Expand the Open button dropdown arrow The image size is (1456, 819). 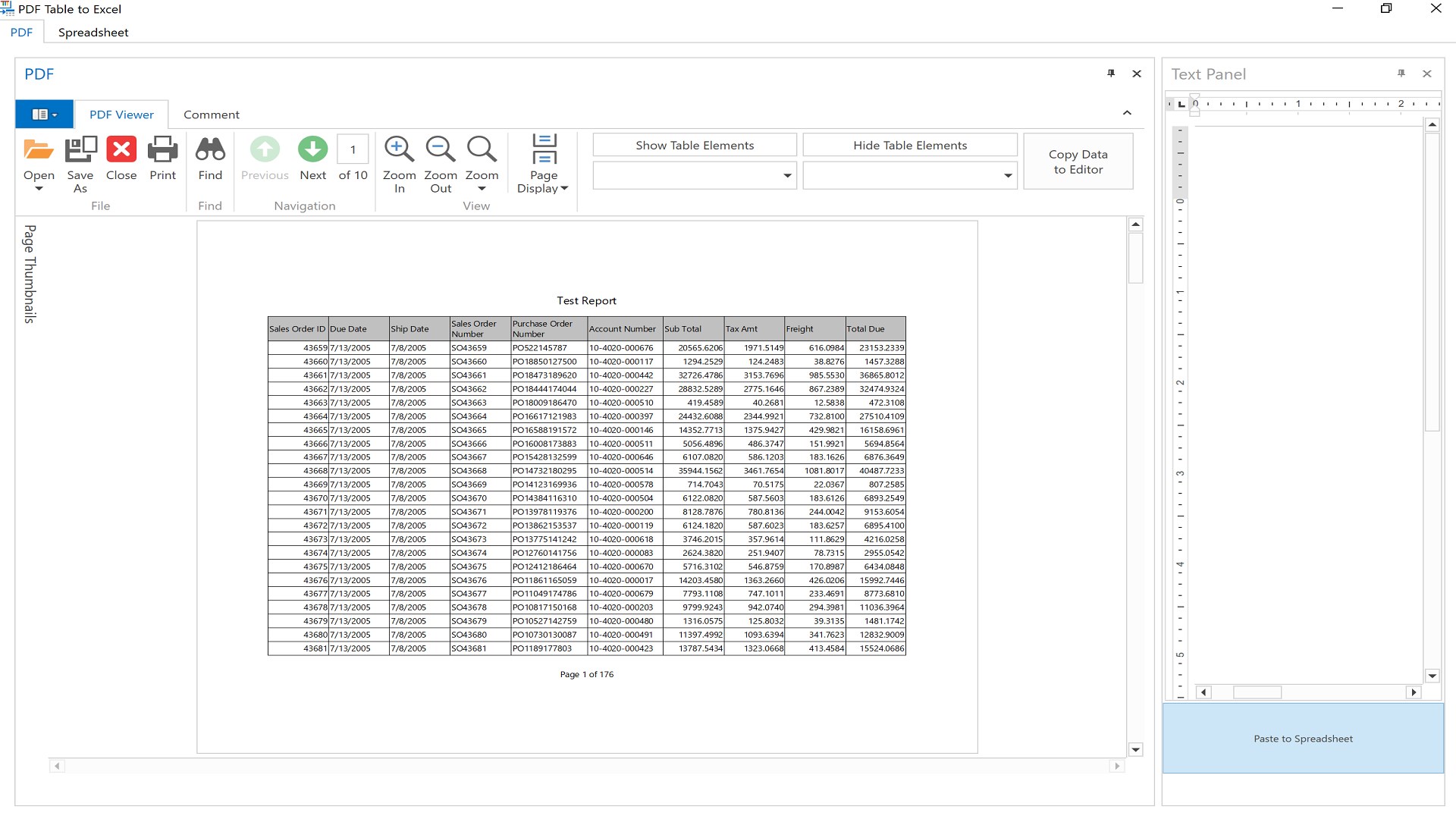(x=39, y=189)
